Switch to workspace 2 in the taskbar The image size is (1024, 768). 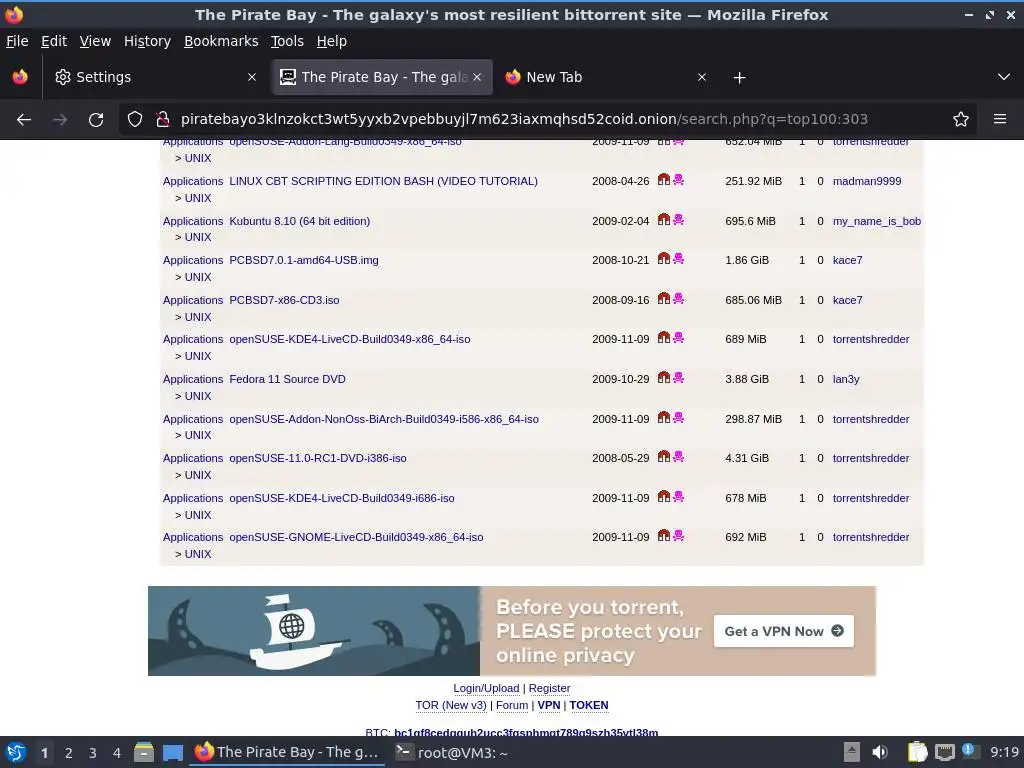click(x=69, y=753)
